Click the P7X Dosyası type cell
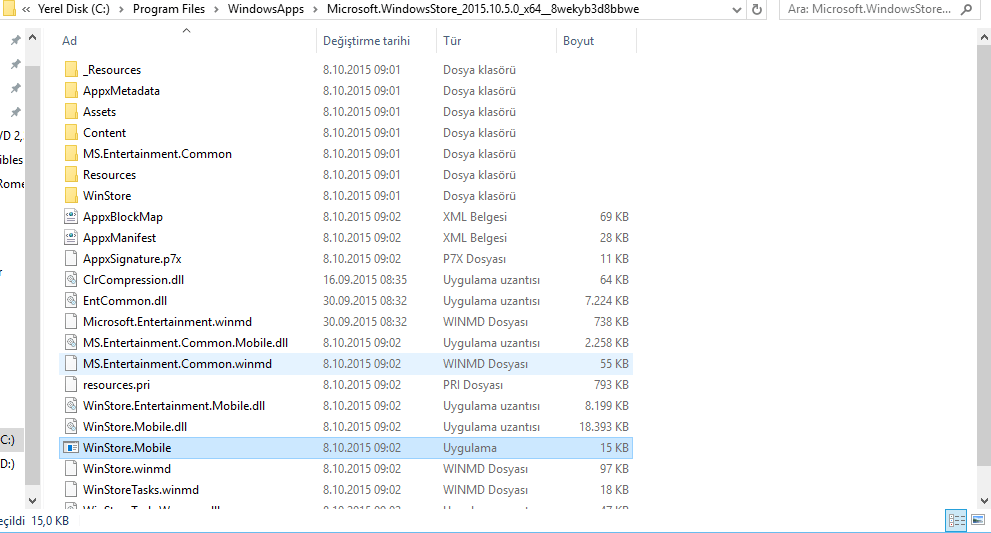The width and height of the screenshot is (991, 533). [474, 258]
